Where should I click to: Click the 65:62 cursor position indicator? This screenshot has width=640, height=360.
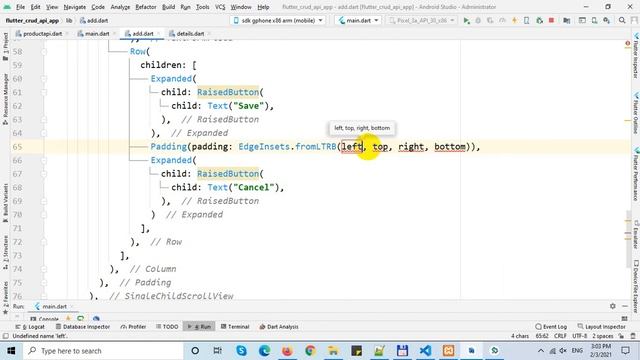(x=542, y=336)
